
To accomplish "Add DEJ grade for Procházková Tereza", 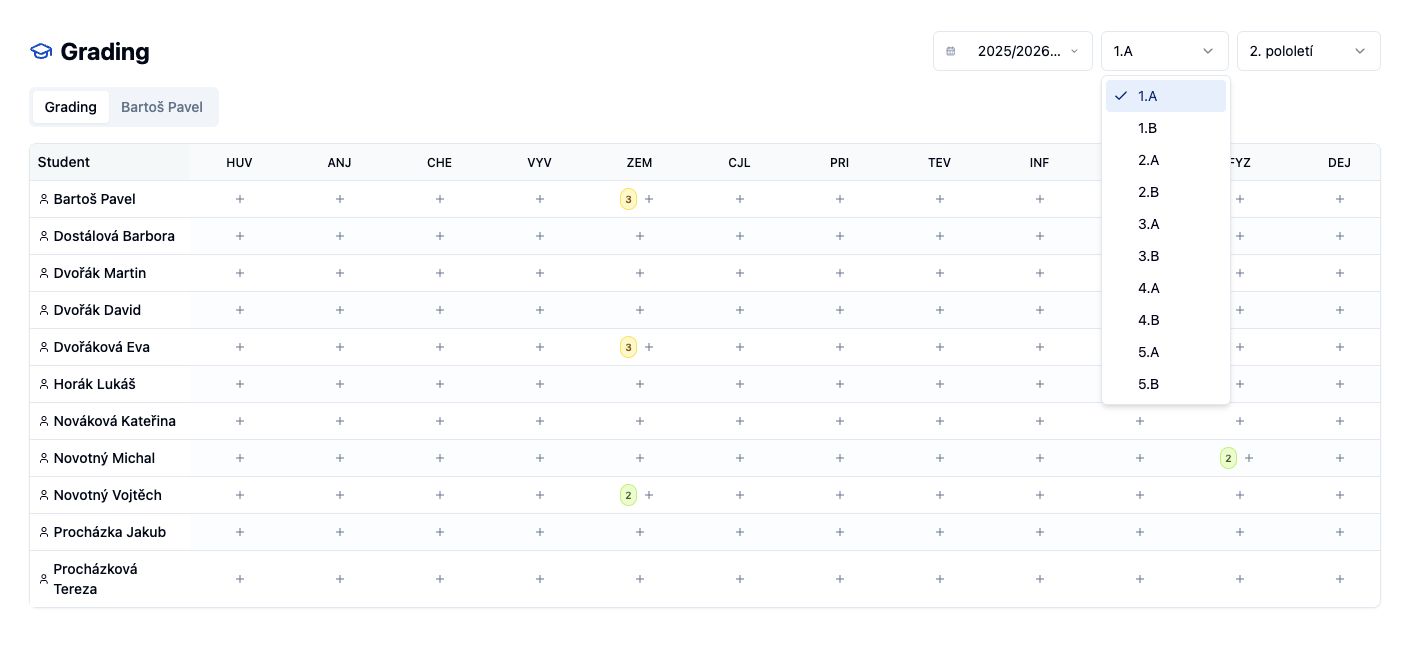I will pos(1340,579).
